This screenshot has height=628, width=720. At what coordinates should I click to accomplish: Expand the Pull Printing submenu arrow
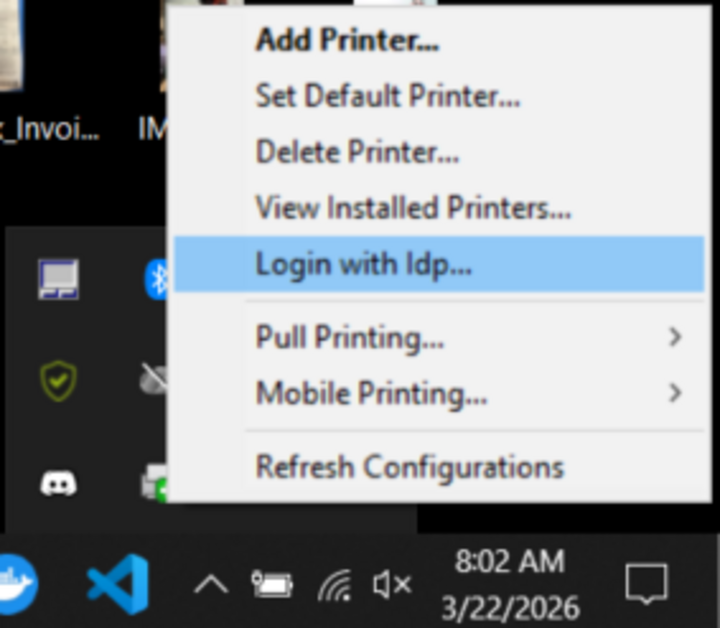675,337
